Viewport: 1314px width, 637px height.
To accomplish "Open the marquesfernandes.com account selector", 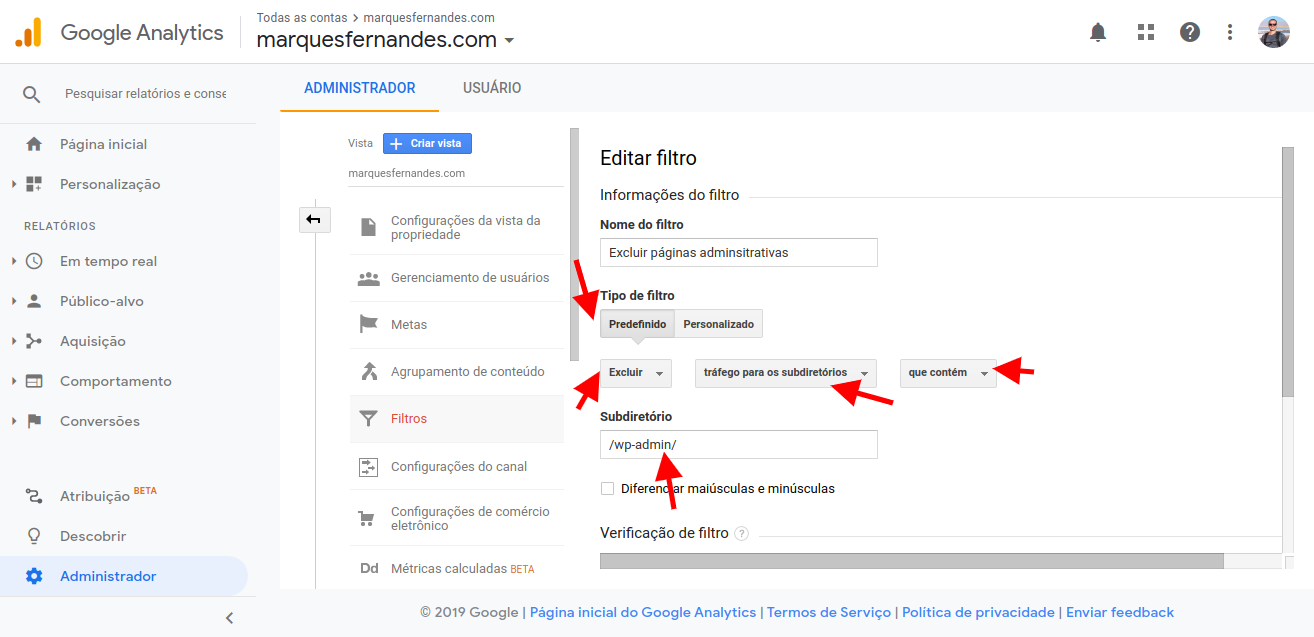I will [x=385, y=40].
